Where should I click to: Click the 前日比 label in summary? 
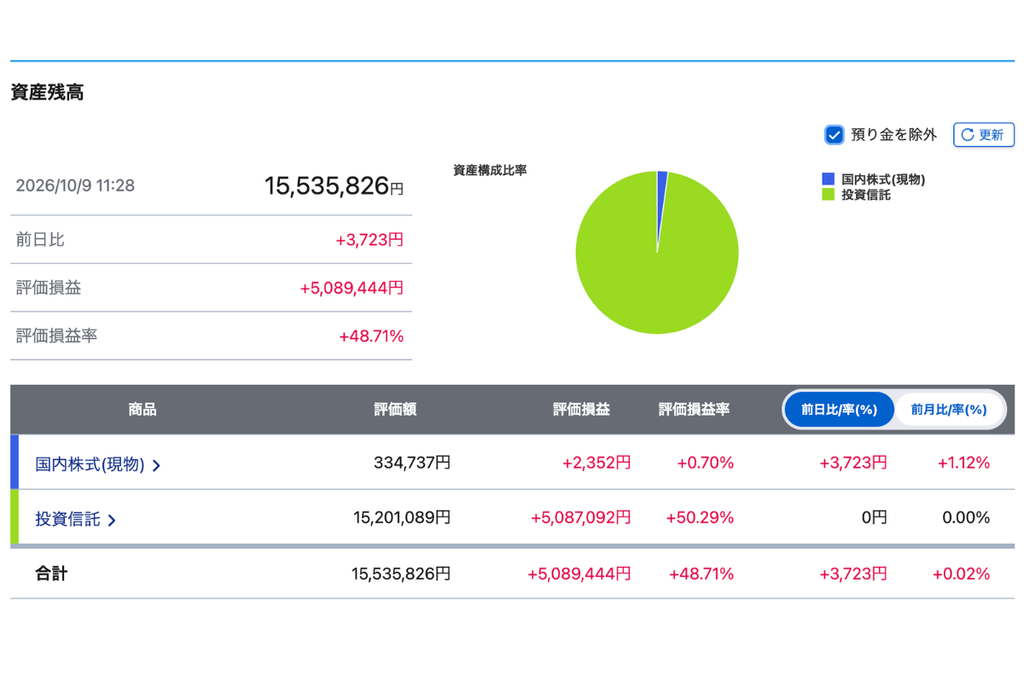pos(40,240)
